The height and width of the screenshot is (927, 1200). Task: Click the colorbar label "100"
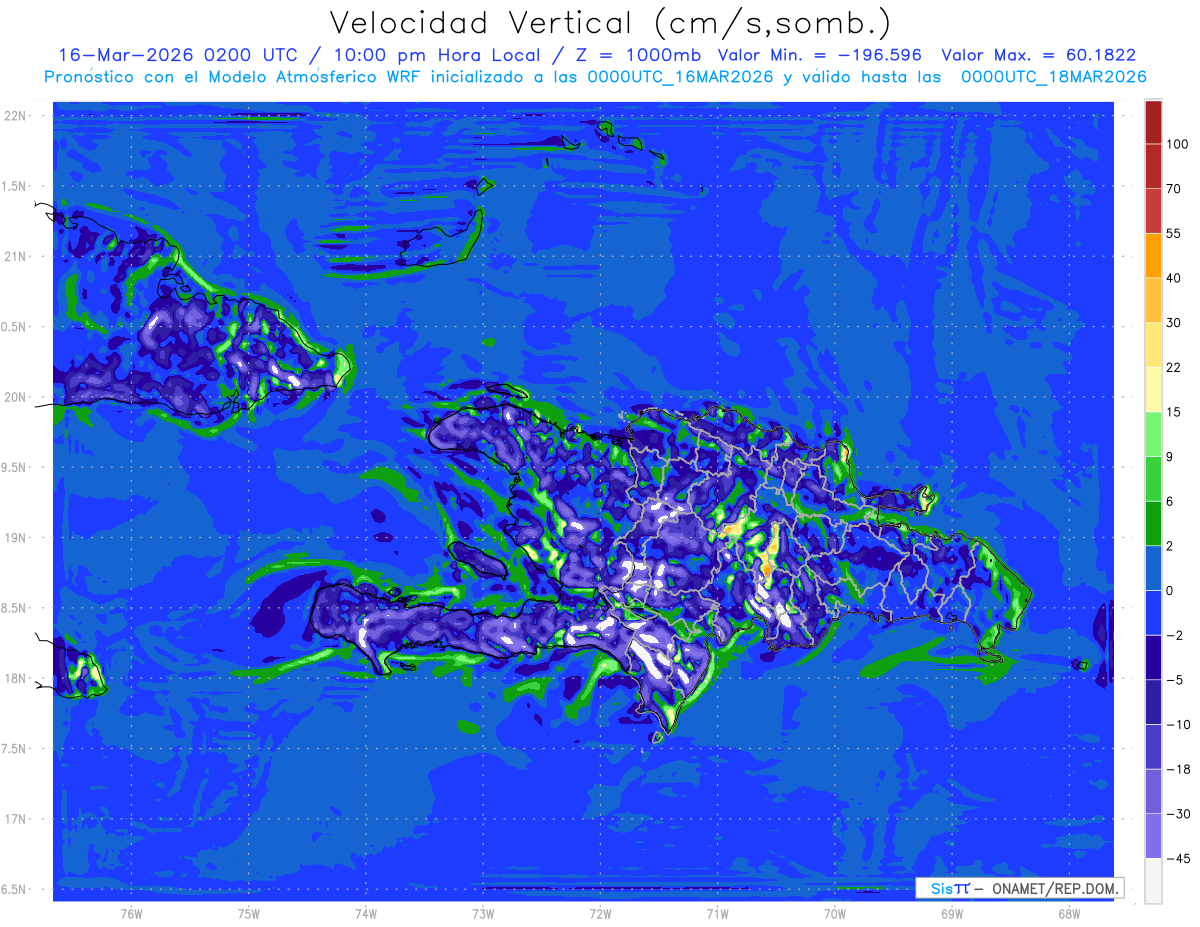click(1177, 145)
